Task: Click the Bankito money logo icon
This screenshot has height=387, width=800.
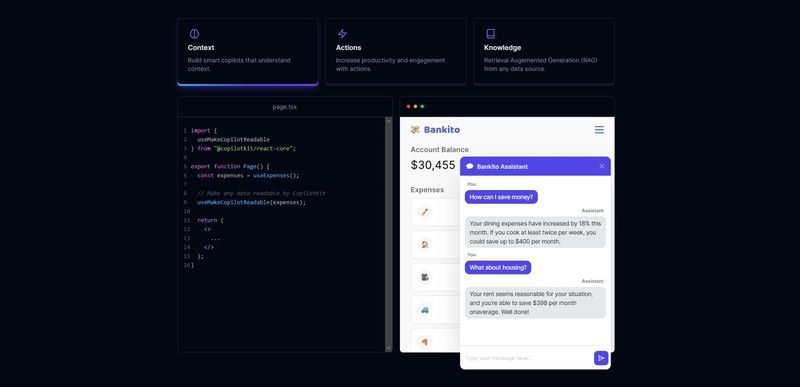Action: pos(415,130)
